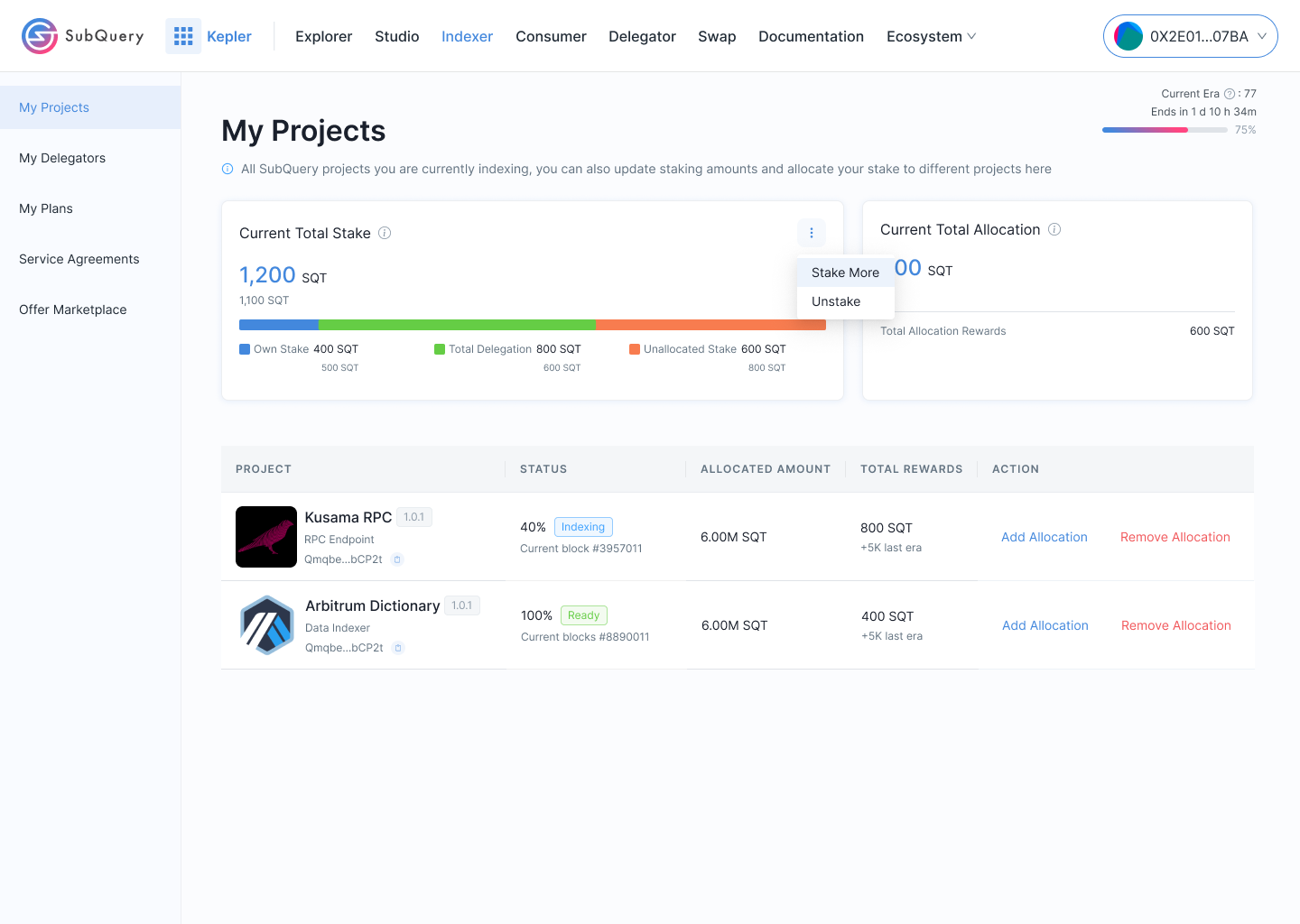Screen dimensions: 1300x924
Task: Click Current blocks #8890011 text
Action: pyautogui.click(x=585, y=637)
